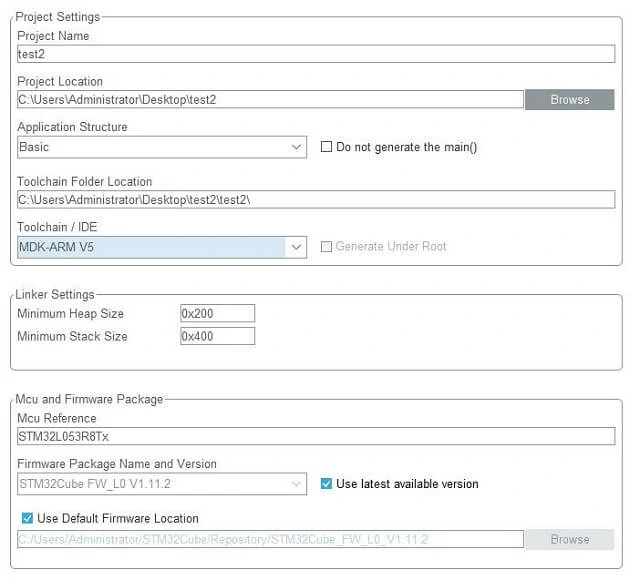This screenshot has height=580, width=640.
Task: Click Browse next to firmware location
Action: tap(570, 539)
